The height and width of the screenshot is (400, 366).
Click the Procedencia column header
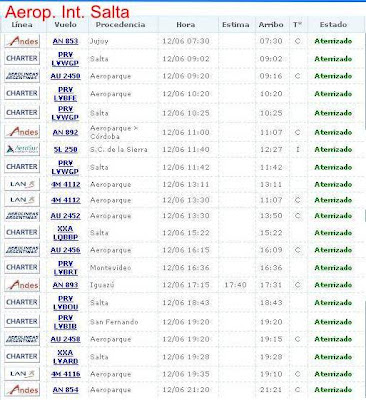tap(120, 25)
